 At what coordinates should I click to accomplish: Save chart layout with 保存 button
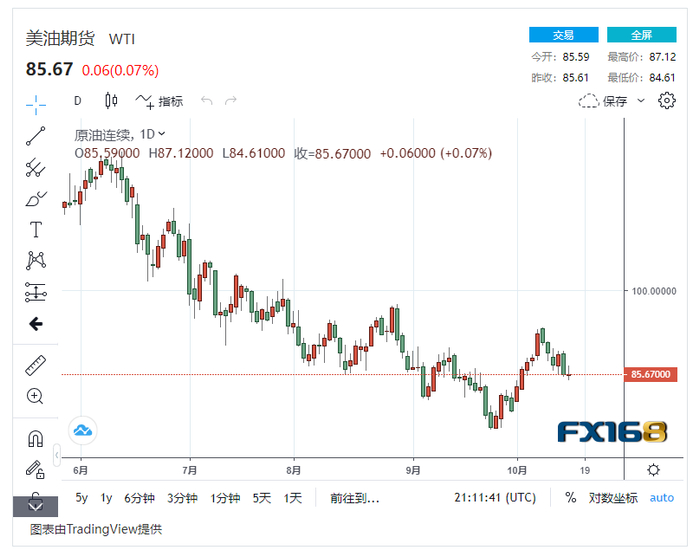click(x=603, y=101)
